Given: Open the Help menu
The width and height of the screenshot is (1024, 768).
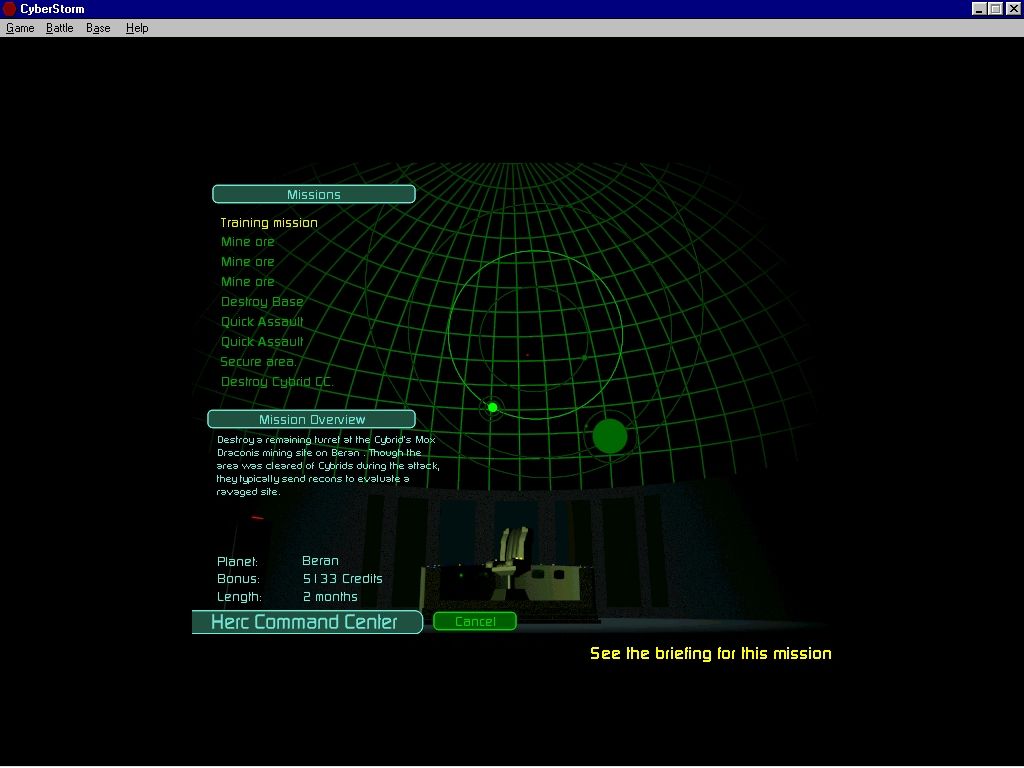Looking at the screenshot, I should coord(136,28).
